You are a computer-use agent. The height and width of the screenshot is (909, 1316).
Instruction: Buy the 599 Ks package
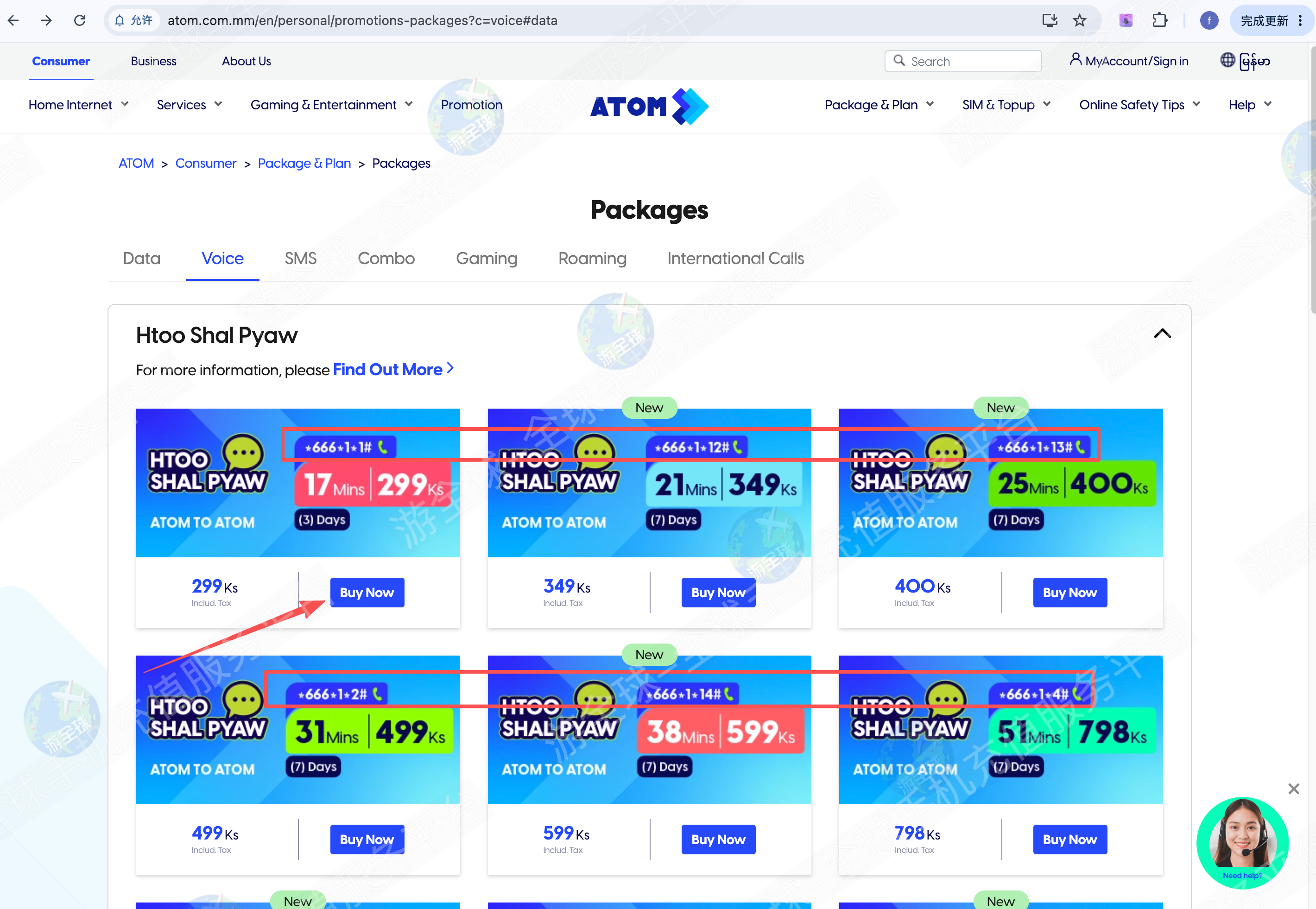click(x=718, y=840)
